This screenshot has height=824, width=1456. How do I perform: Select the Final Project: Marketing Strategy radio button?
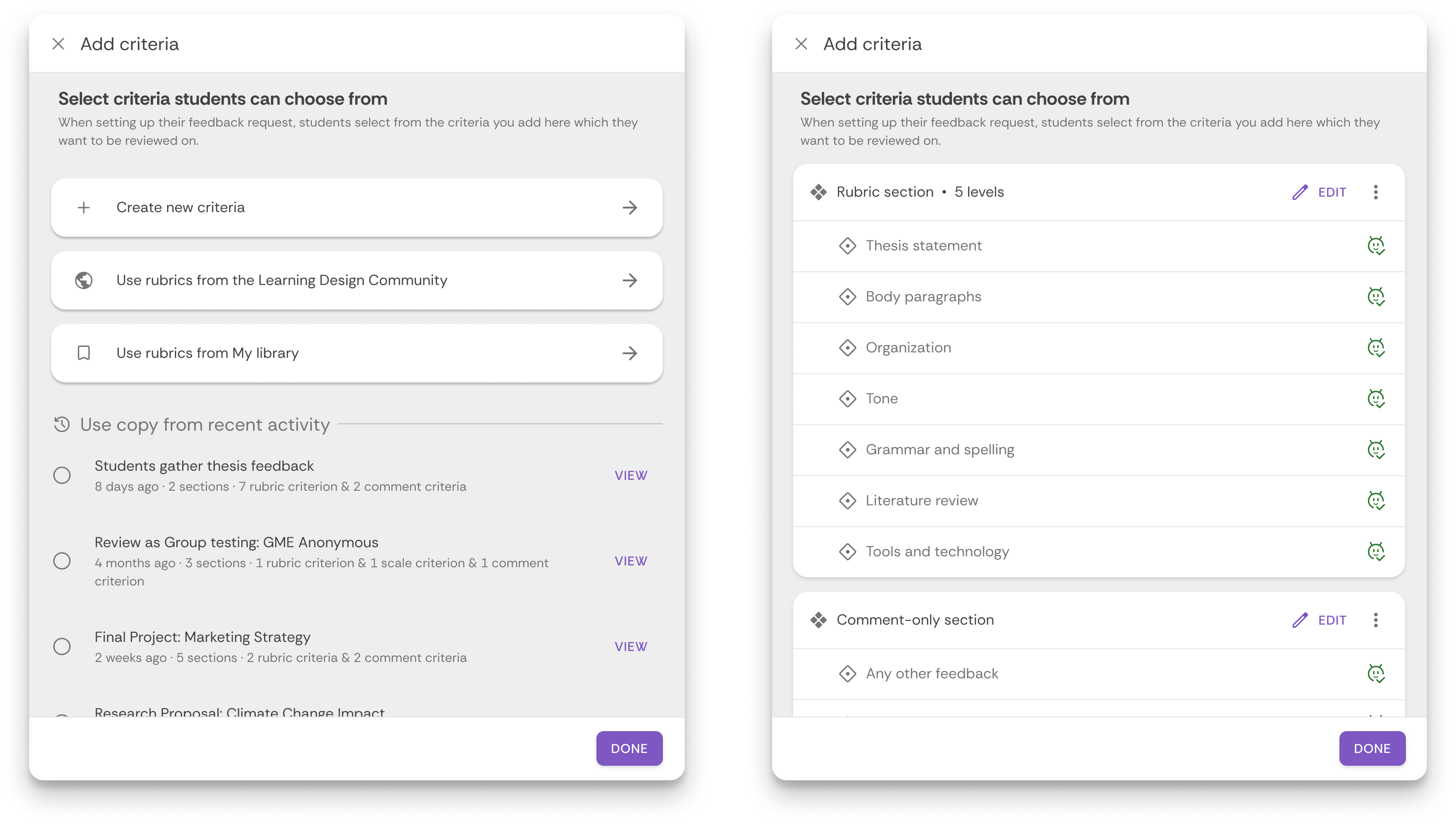[62, 646]
